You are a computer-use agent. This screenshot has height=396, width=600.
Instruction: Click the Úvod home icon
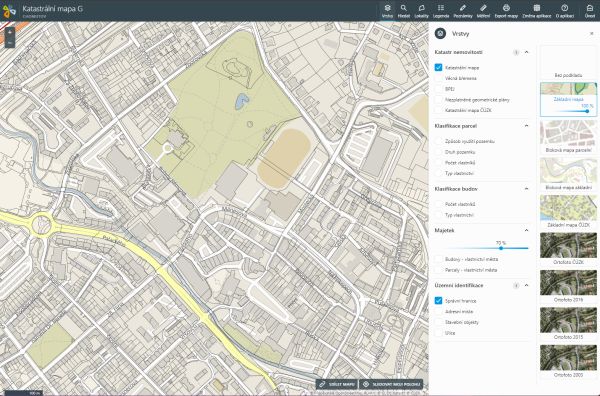(590, 11)
